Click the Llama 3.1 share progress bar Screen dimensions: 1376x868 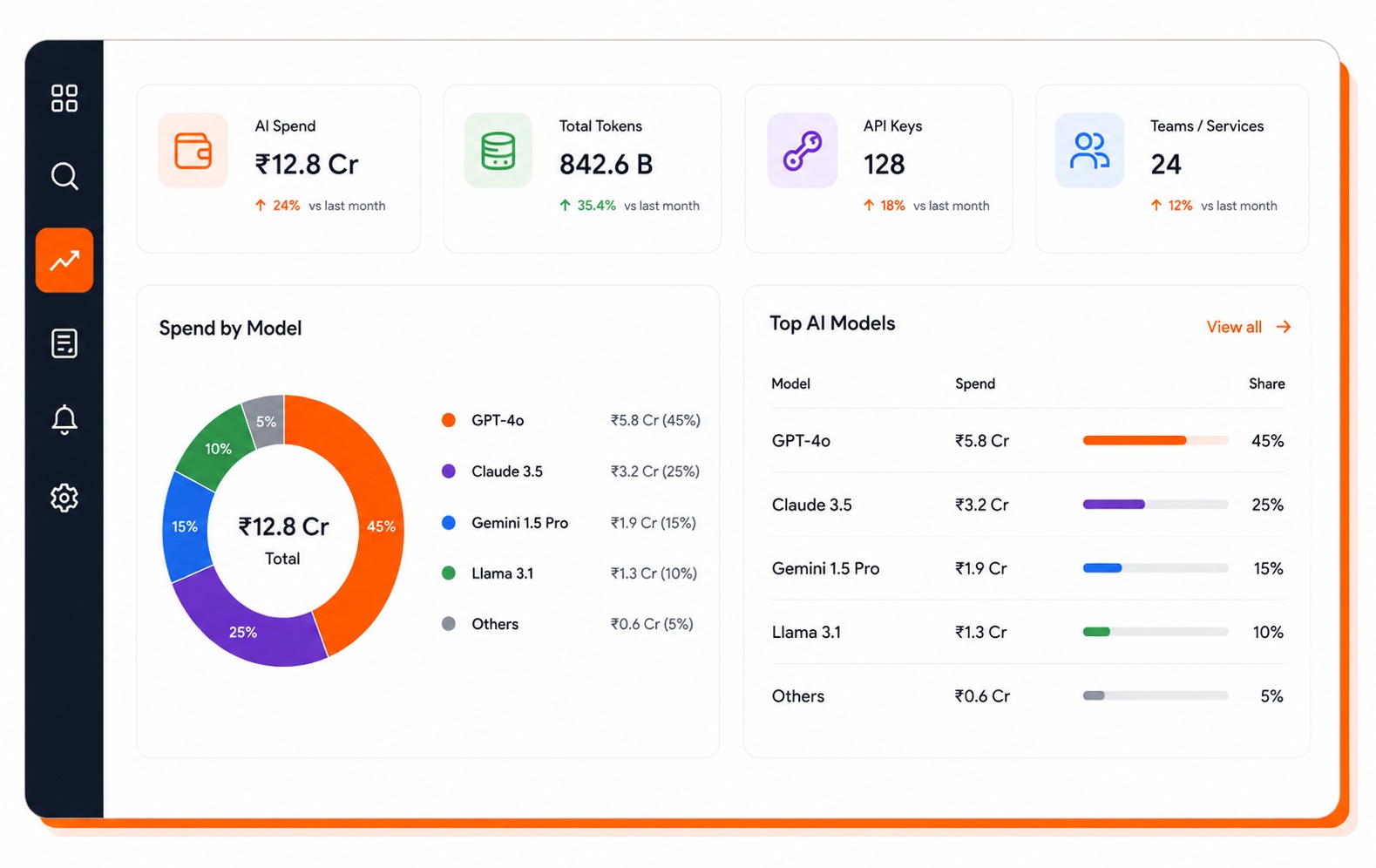pyautogui.click(x=1156, y=632)
